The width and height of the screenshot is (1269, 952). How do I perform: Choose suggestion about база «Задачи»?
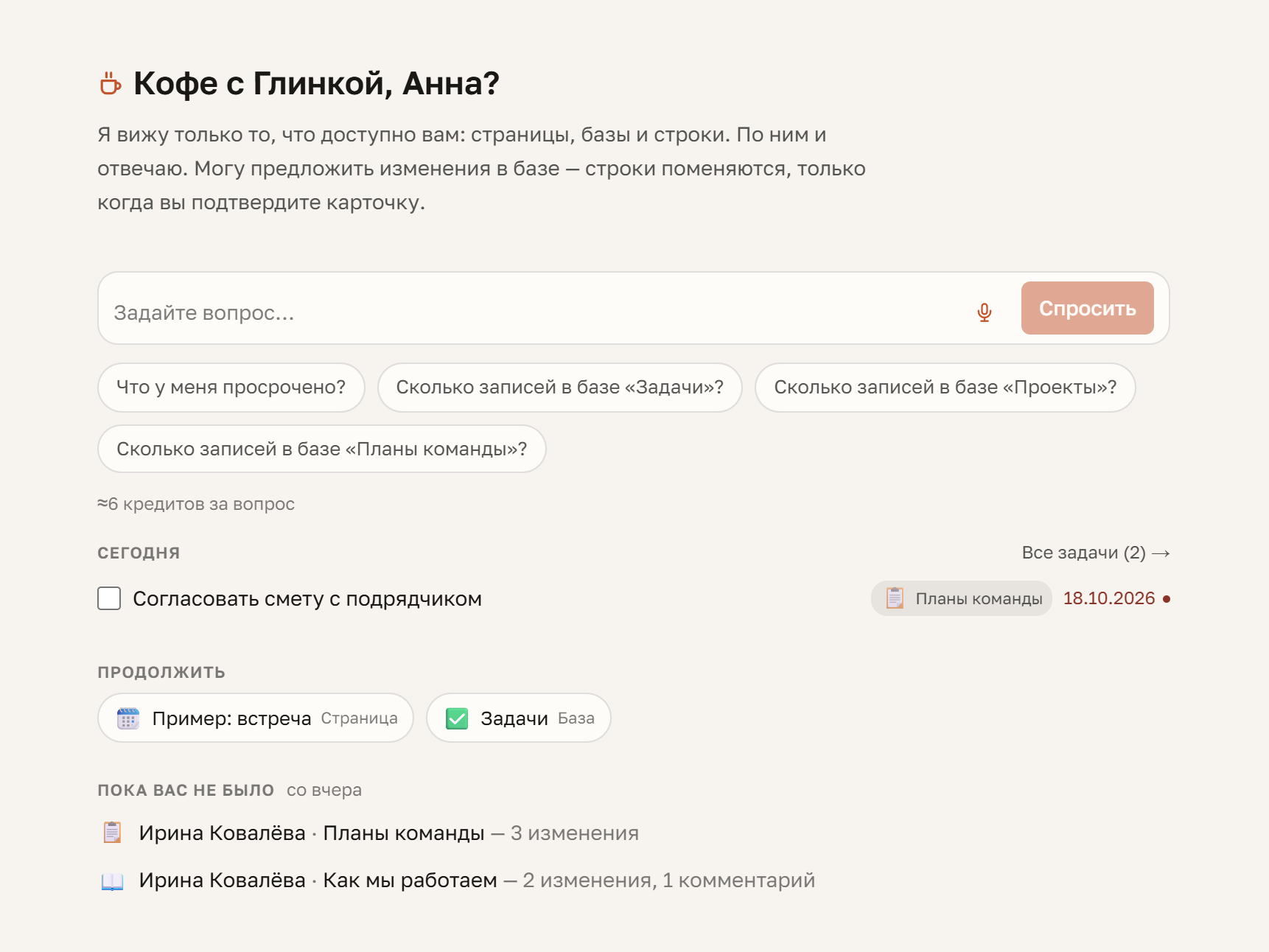tap(560, 388)
